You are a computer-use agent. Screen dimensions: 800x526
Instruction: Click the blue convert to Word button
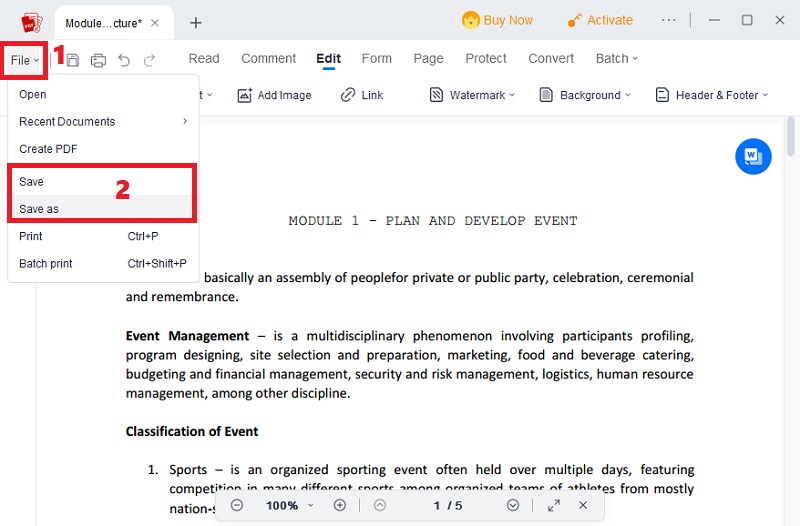[x=753, y=156]
